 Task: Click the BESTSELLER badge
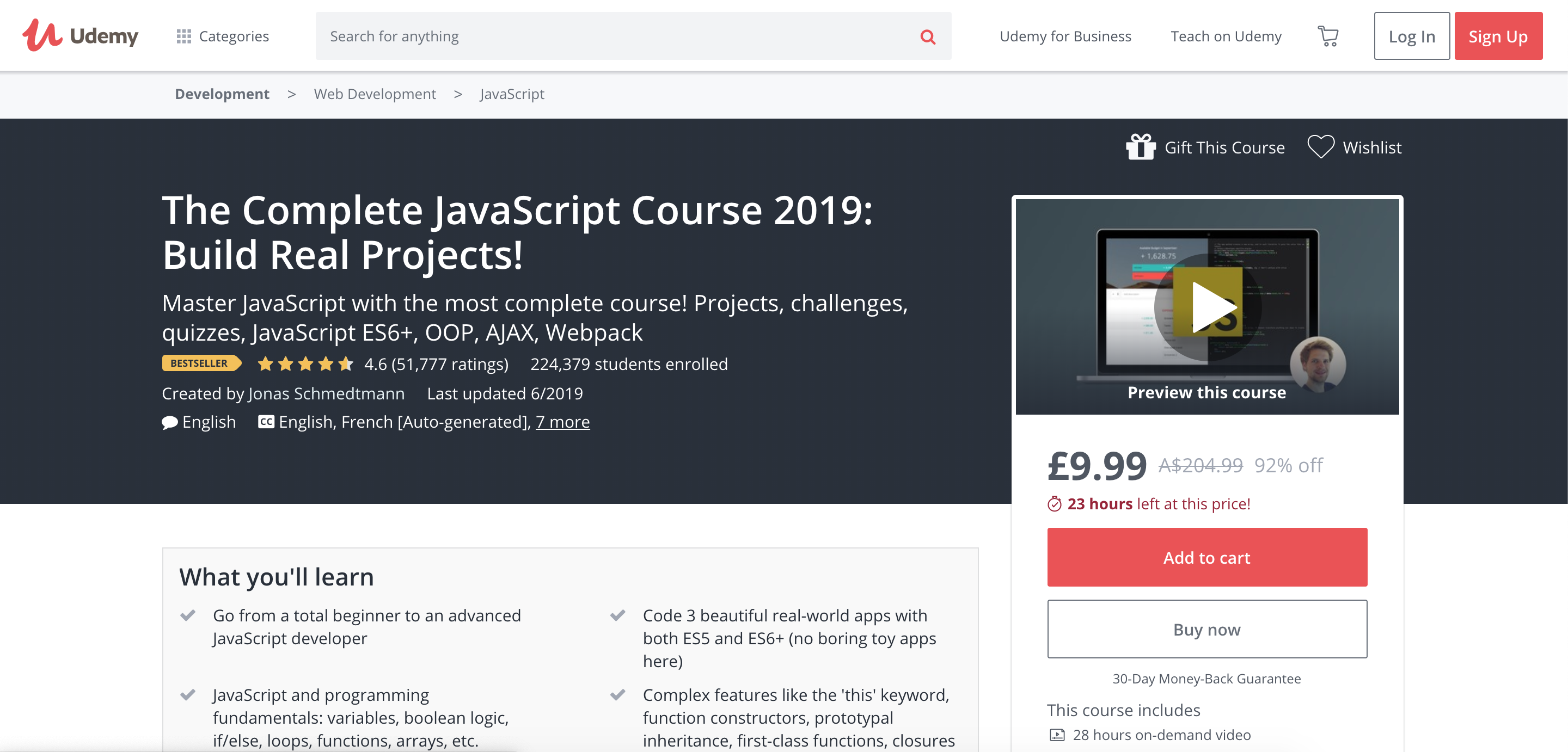click(200, 363)
